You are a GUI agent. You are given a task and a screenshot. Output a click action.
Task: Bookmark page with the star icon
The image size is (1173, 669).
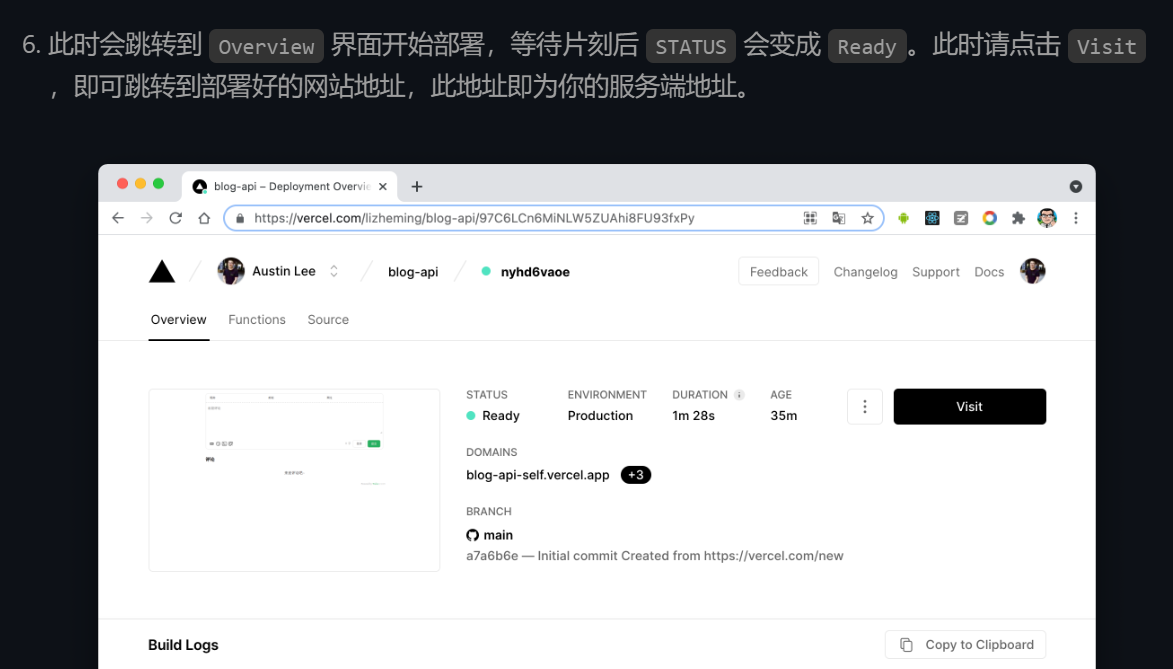point(867,218)
